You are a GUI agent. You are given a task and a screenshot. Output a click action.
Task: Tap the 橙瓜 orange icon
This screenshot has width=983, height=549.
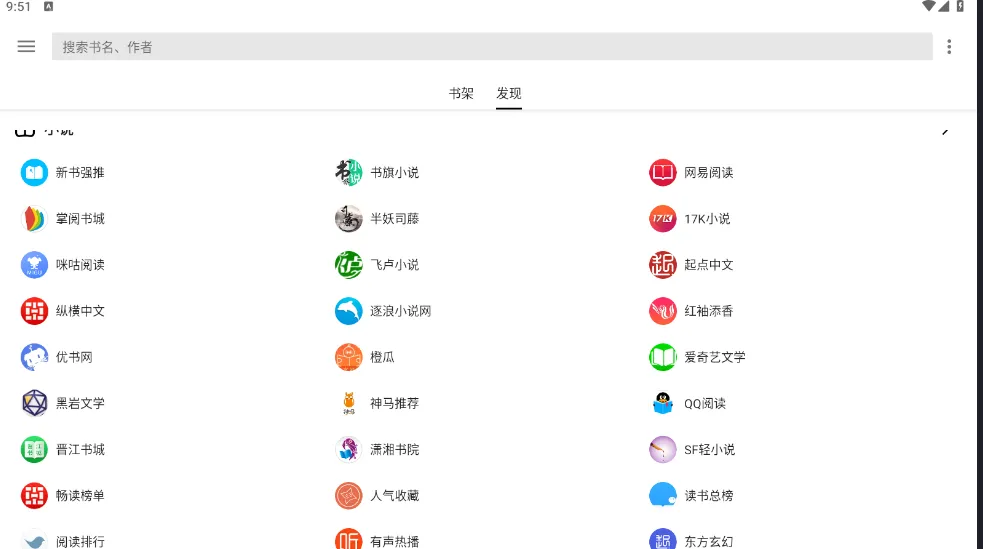pyautogui.click(x=349, y=357)
